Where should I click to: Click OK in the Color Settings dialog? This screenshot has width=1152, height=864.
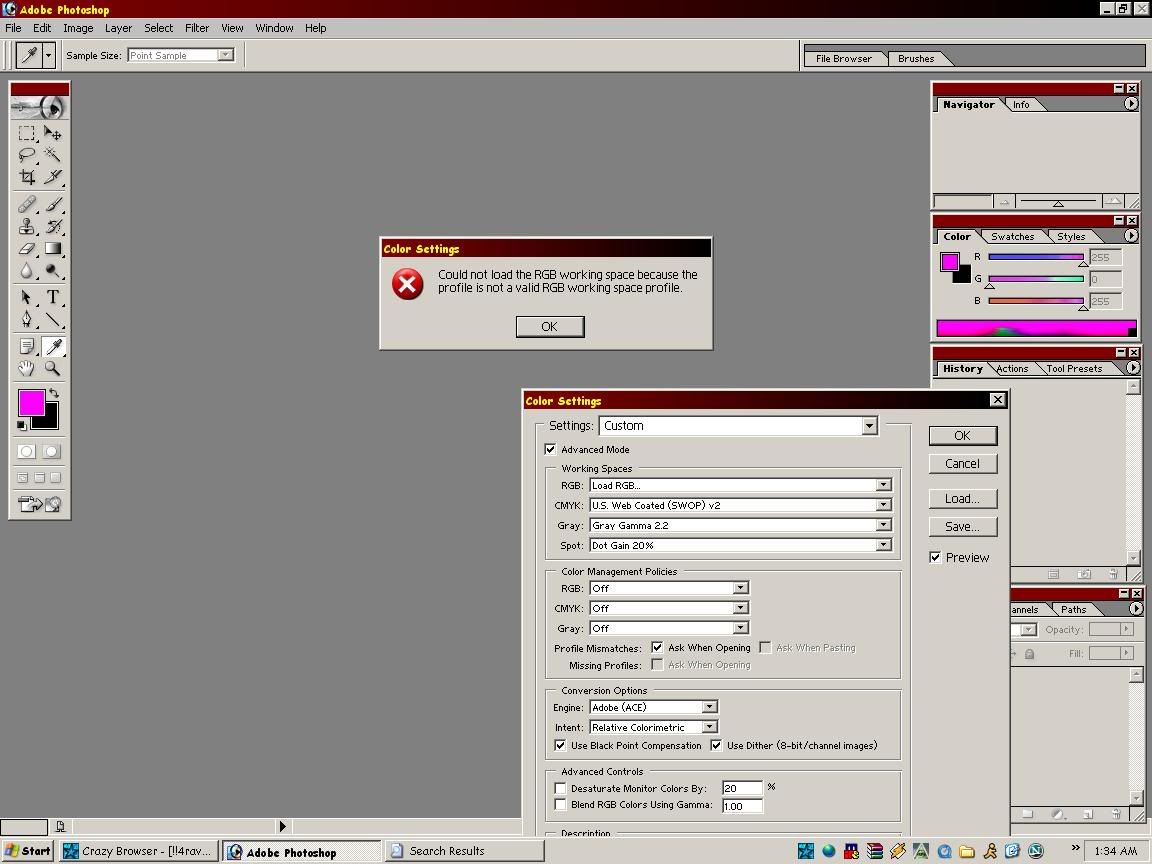962,436
